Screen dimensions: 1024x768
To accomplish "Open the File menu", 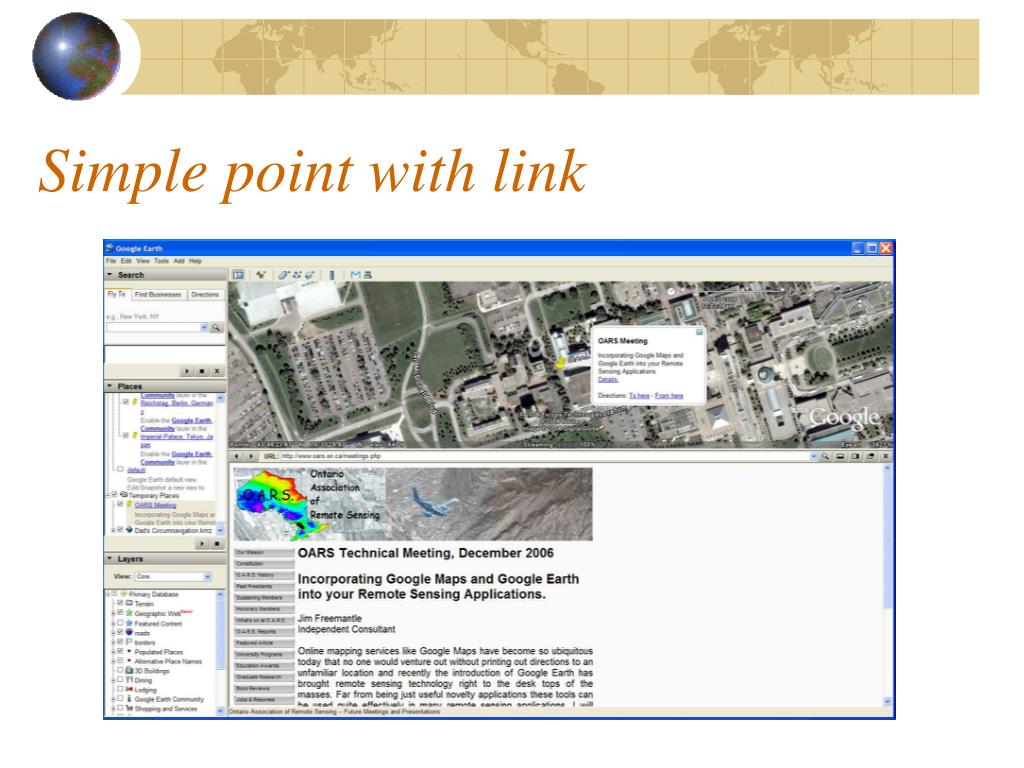I will [111, 261].
